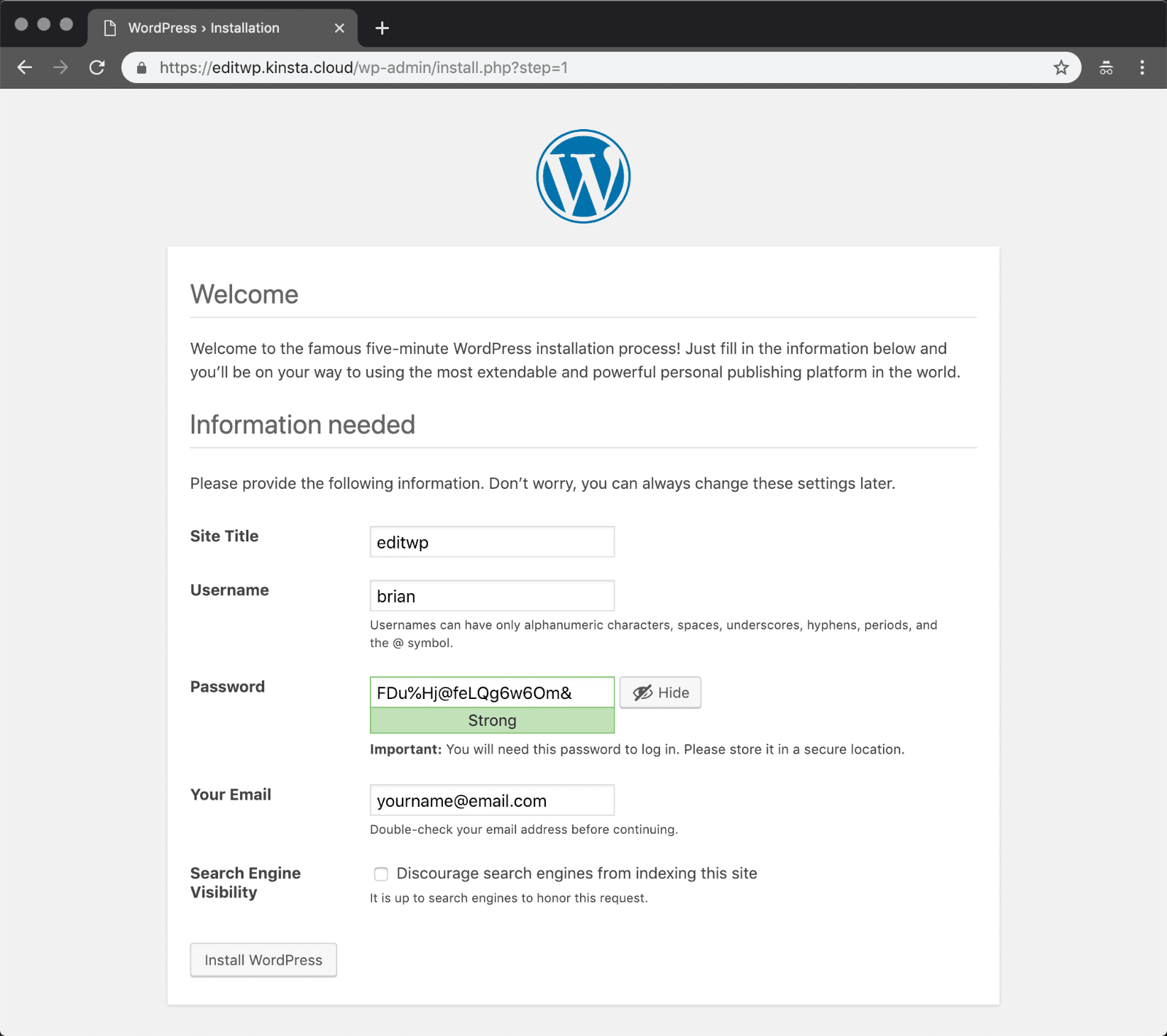Click the editwp.kinsta.cloud address bar URL
1167x1036 pixels.
point(363,67)
